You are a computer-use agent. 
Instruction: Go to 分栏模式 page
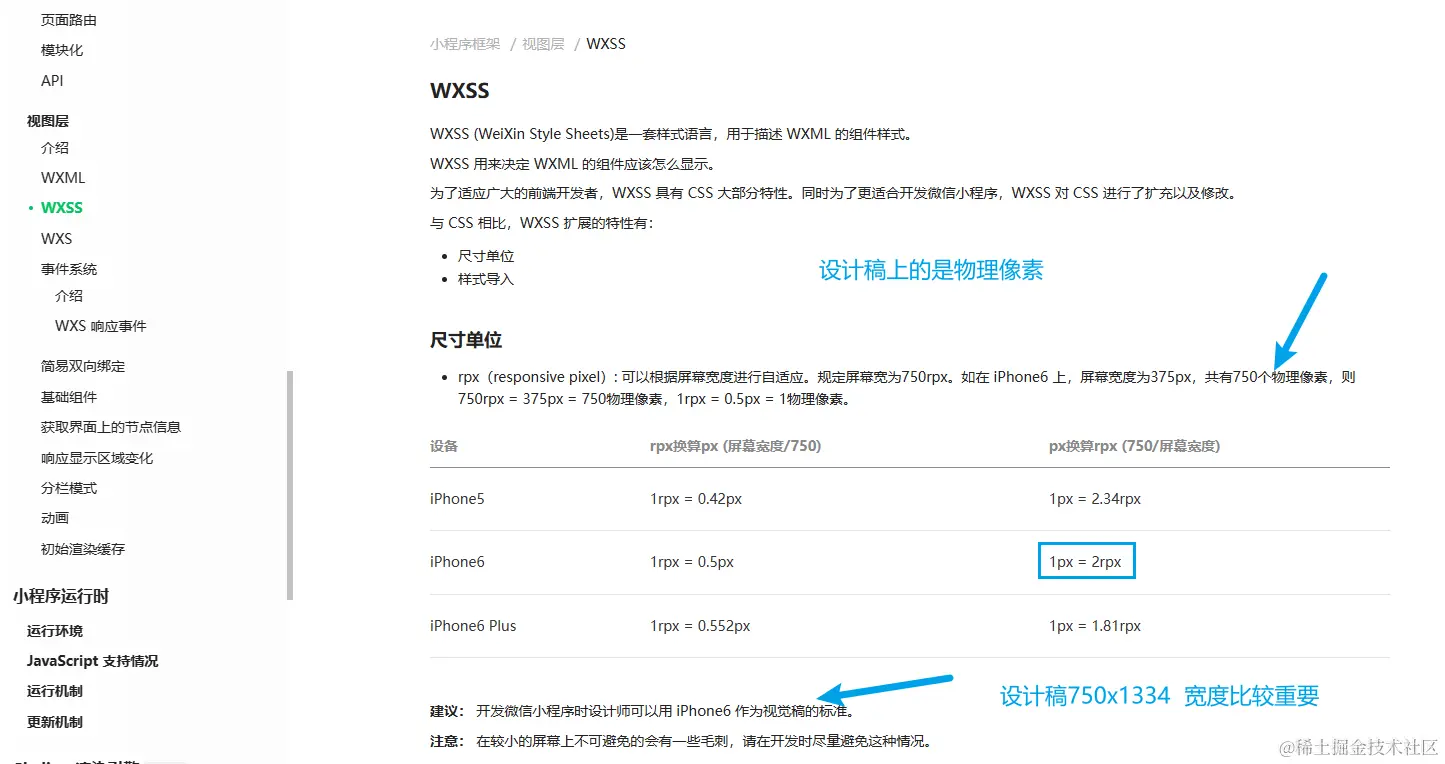(69, 488)
